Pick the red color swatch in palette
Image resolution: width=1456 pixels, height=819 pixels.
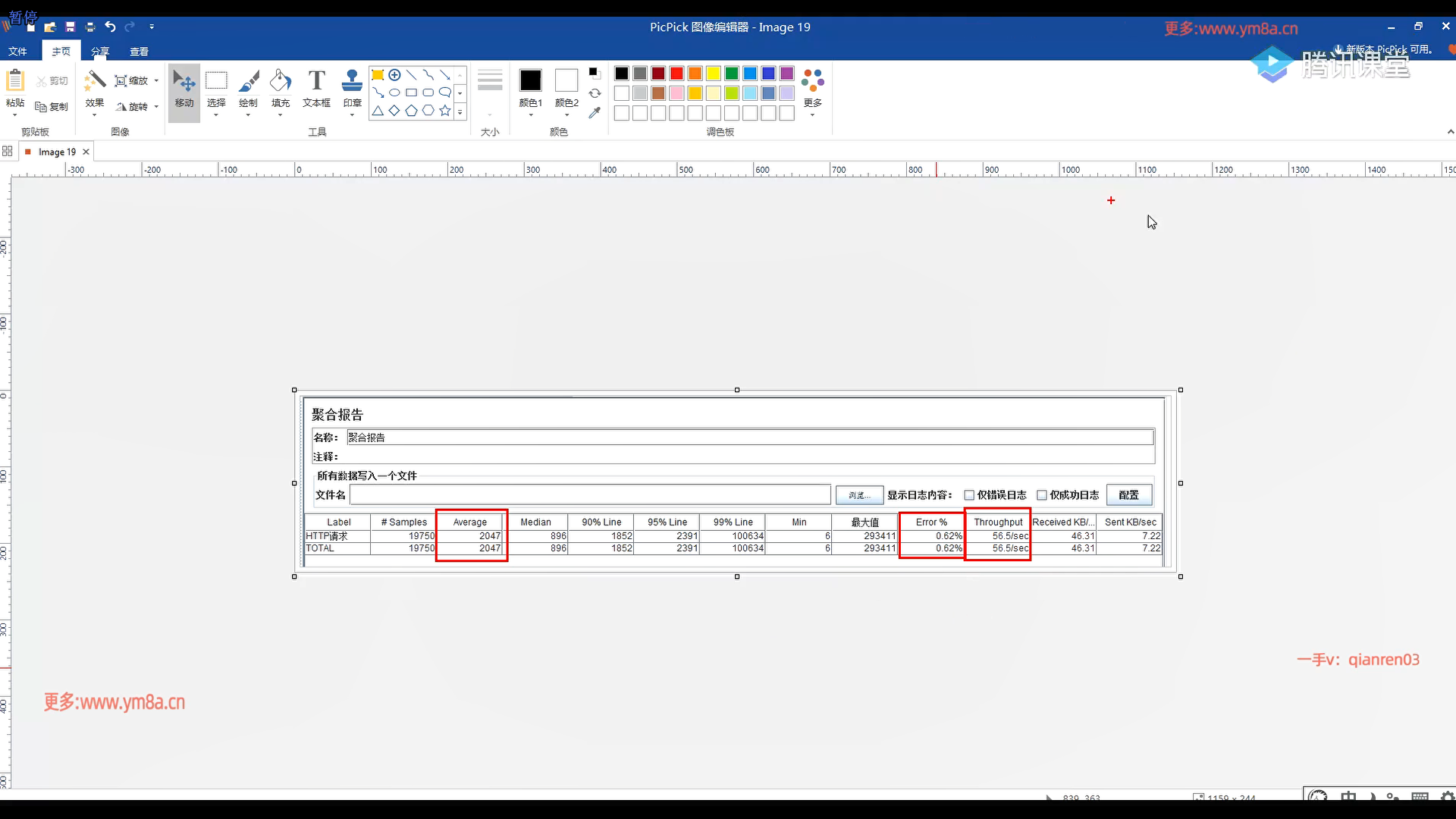point(676,74)
